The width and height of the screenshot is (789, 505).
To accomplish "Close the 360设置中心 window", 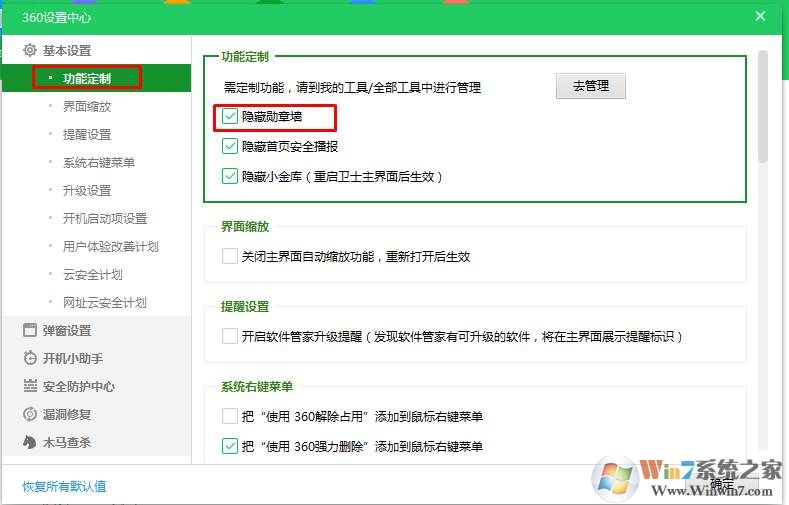I will coord(760,16).
